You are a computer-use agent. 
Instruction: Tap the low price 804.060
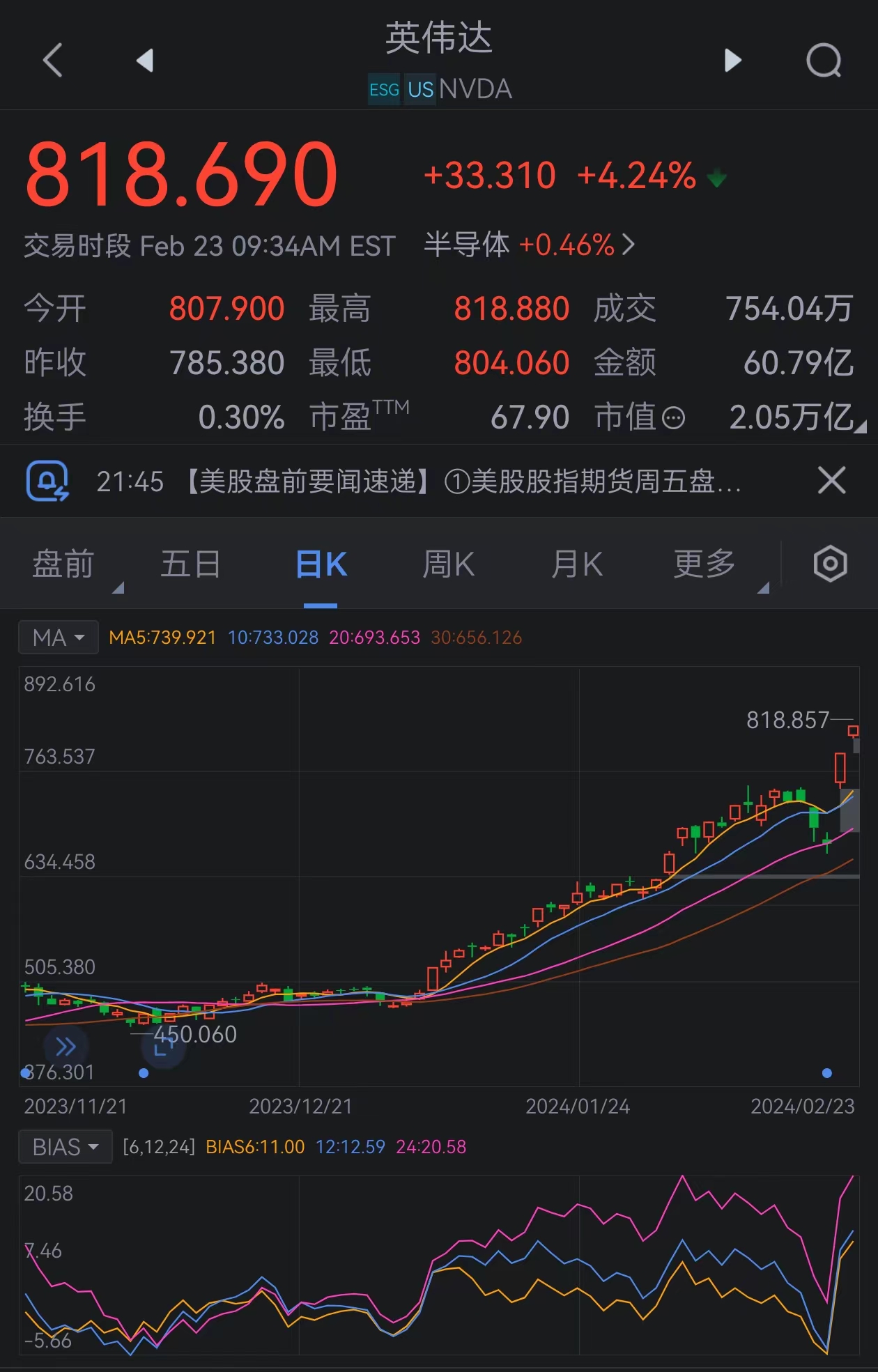[x=511, y=363]
